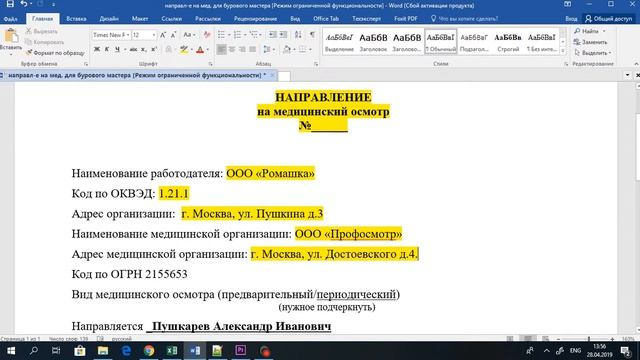640x360 pixels.
Task: Click the Increase indent icon
Action: 283,35
